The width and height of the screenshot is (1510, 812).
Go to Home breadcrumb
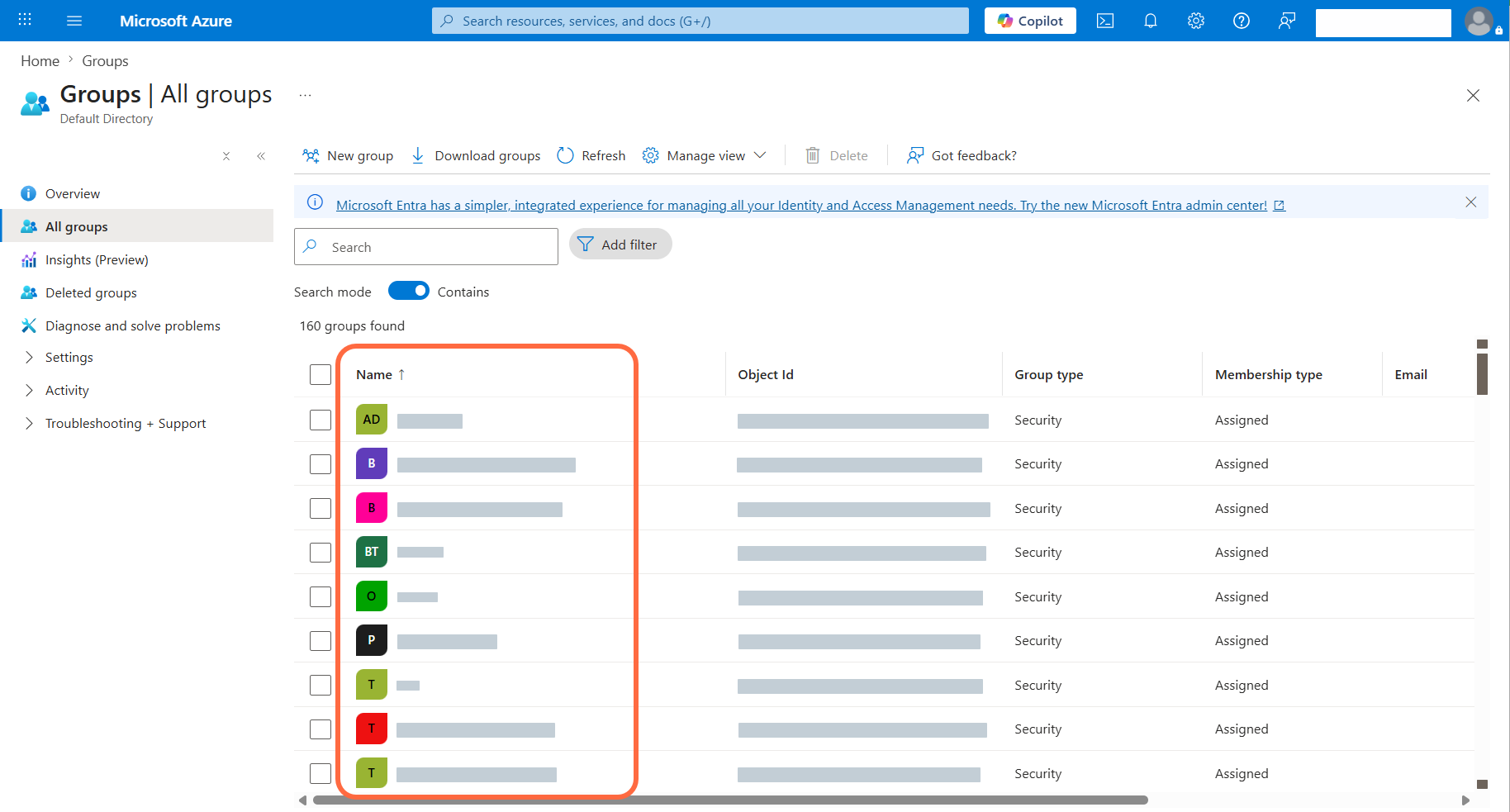point(40,61)
